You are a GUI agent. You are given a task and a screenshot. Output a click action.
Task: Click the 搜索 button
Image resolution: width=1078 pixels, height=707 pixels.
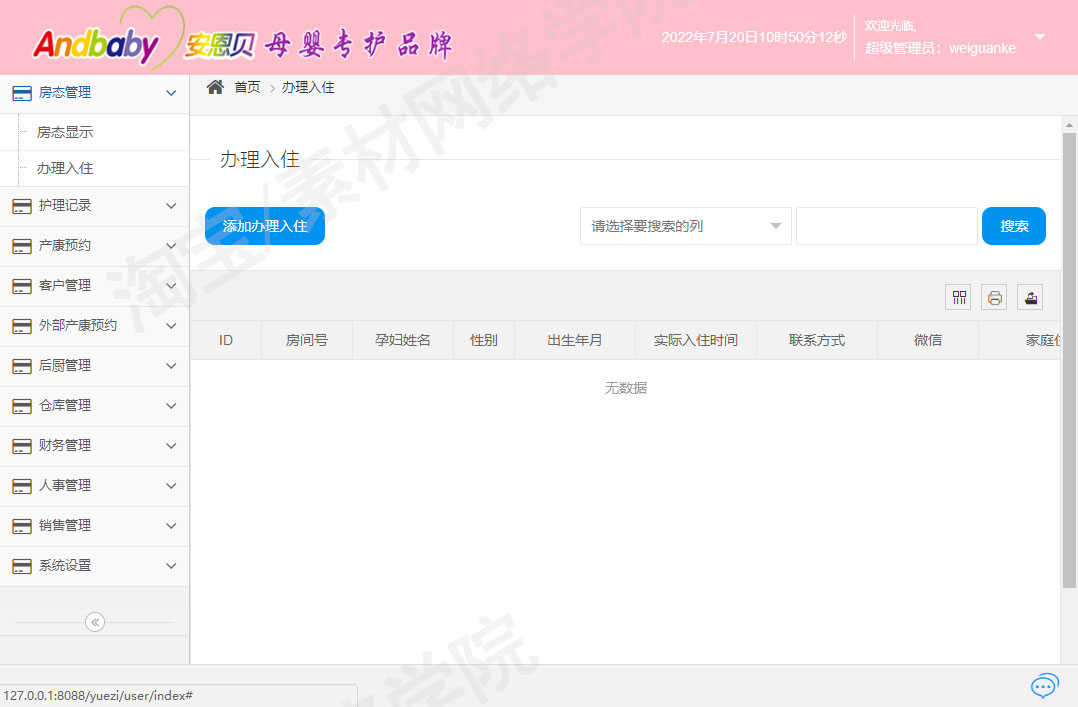tap(1013, 226)
